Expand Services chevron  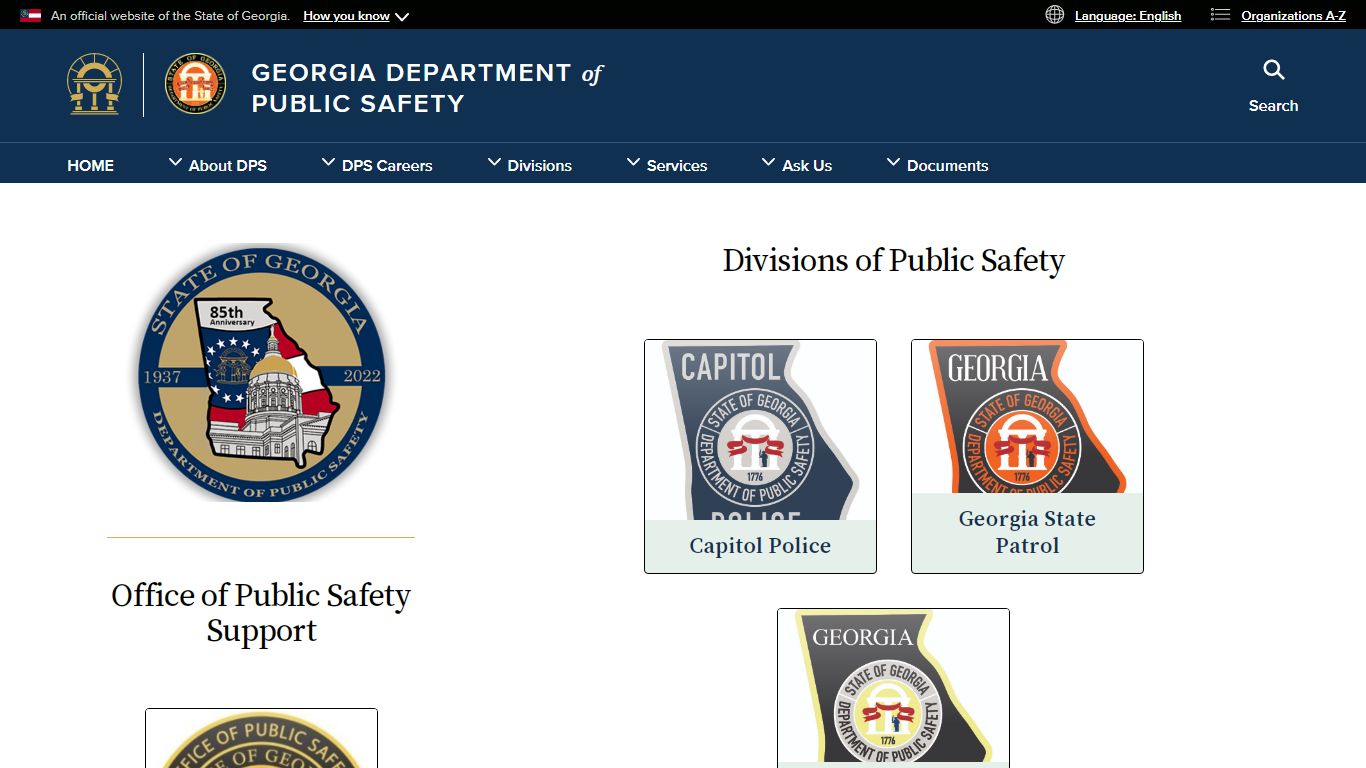(633, 162)
